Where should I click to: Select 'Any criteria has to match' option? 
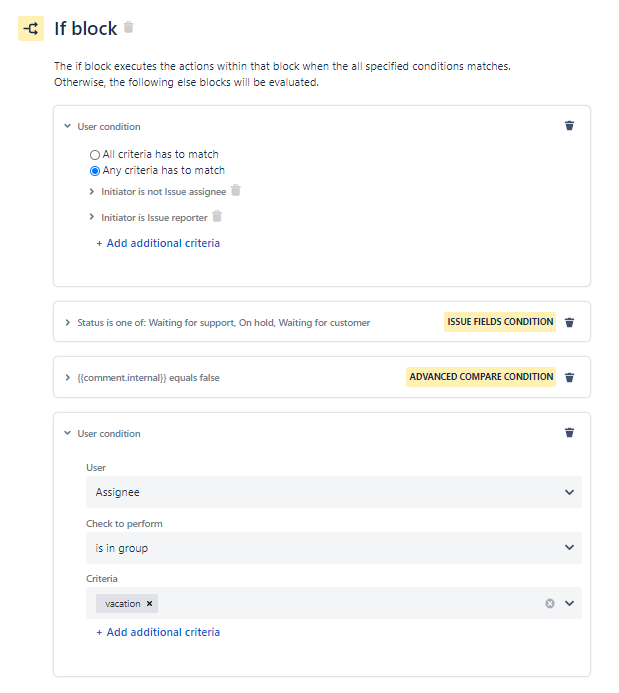tap(95, 171)
